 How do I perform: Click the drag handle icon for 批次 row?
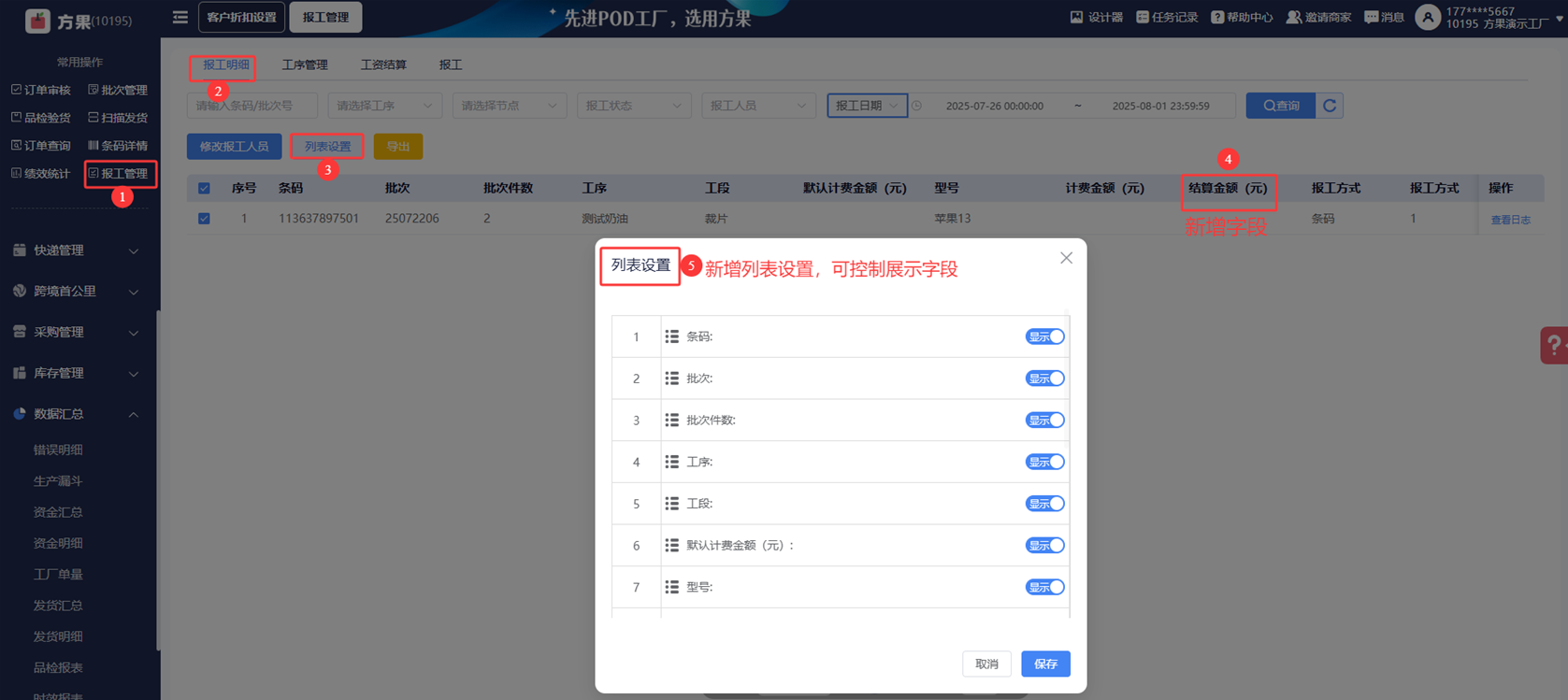pos(671,379)
